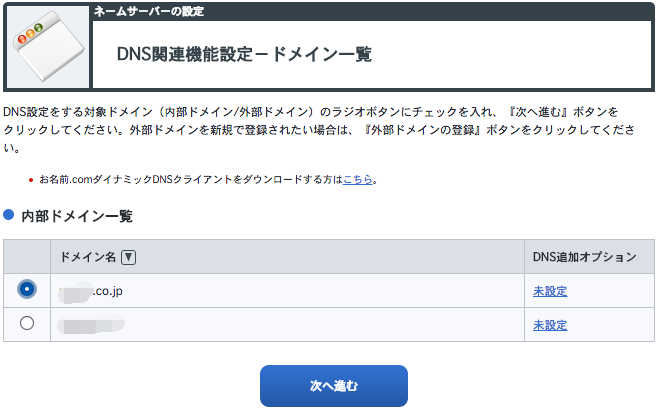This screenshot has width=663, height=413.
Task: Click the blurred domain name in second row
Action: point(91,325)
